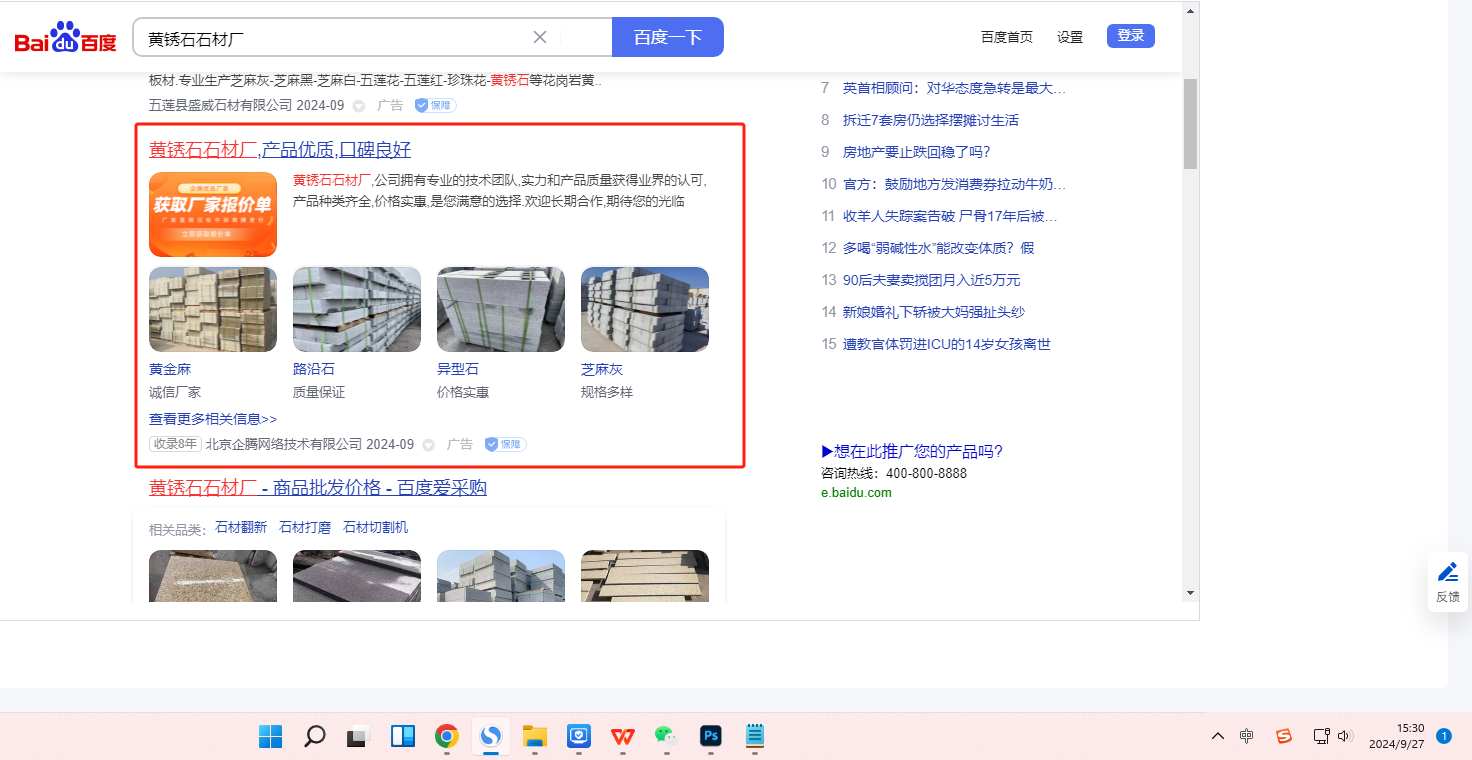Click the orange 获取厂家报价单 banner image
1472x760 pixels.
(213, 214)
